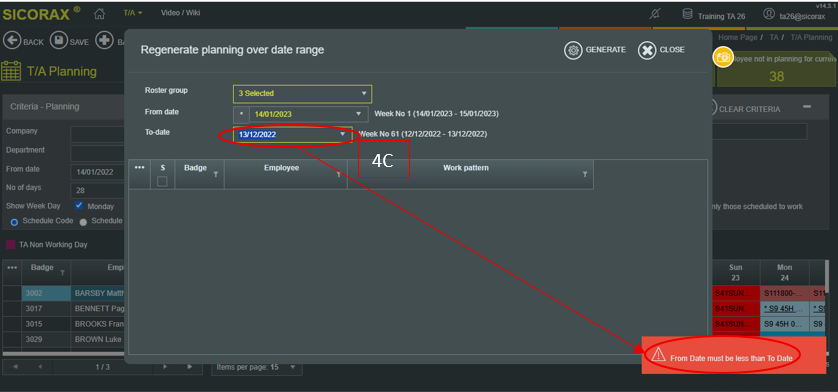This screenshot has height=392, width=838.
Task: Click the BACK arrow icon
Action: (12, 41)
